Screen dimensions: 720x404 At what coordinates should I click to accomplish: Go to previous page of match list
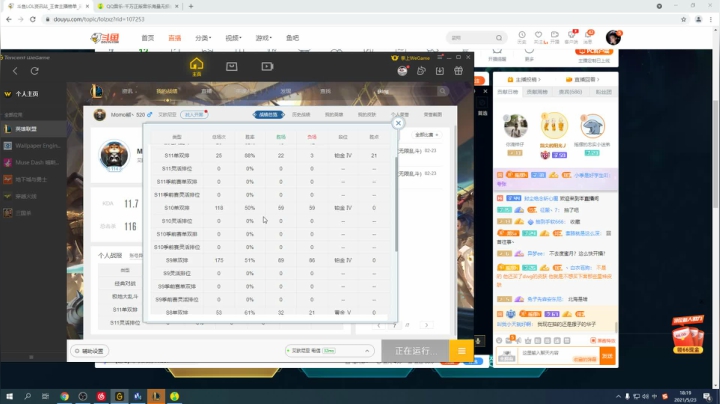click(x=379, y=325)
